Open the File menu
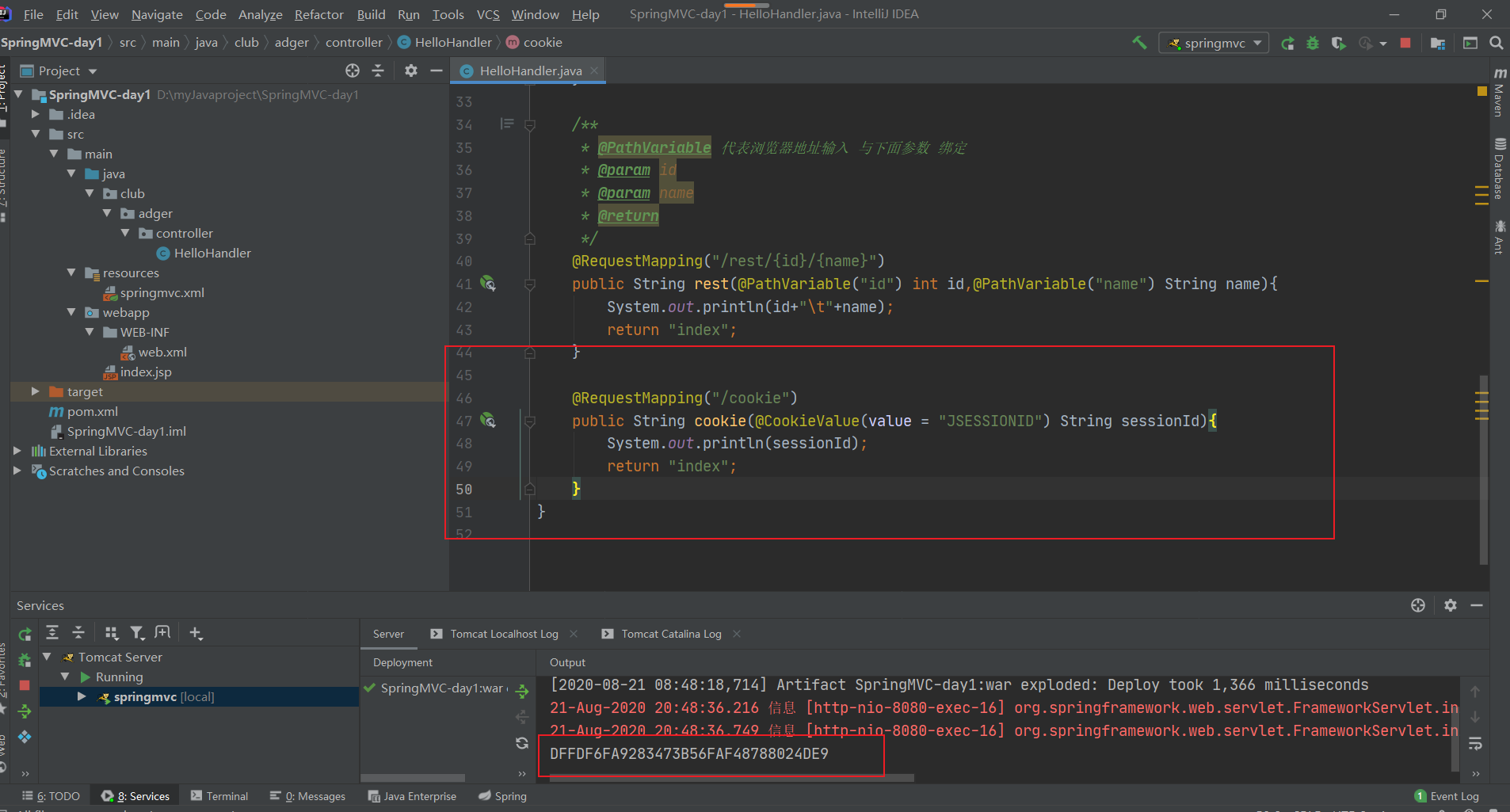1510x812 pixels. pos(33,14)
